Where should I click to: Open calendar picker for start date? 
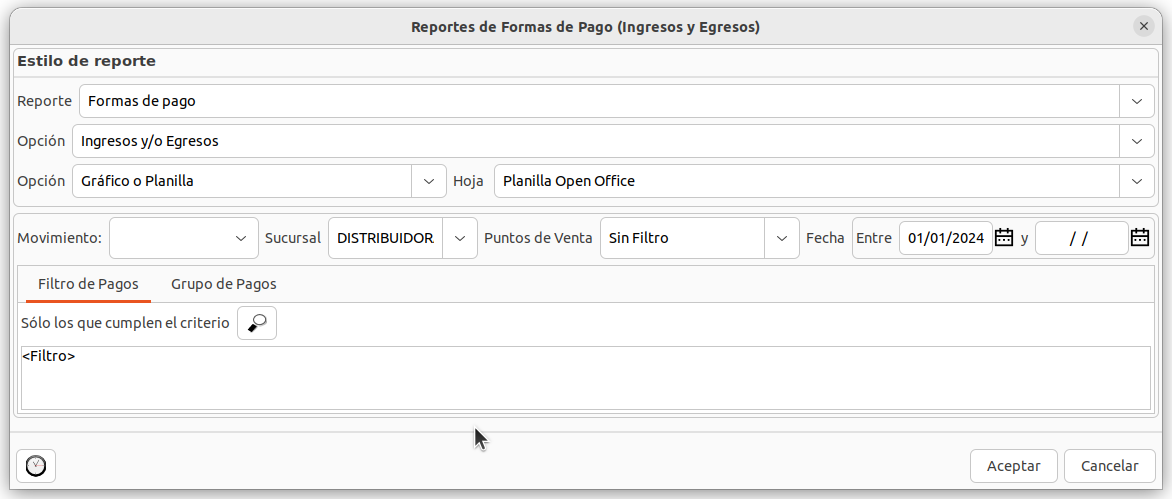click(1004, 238)
